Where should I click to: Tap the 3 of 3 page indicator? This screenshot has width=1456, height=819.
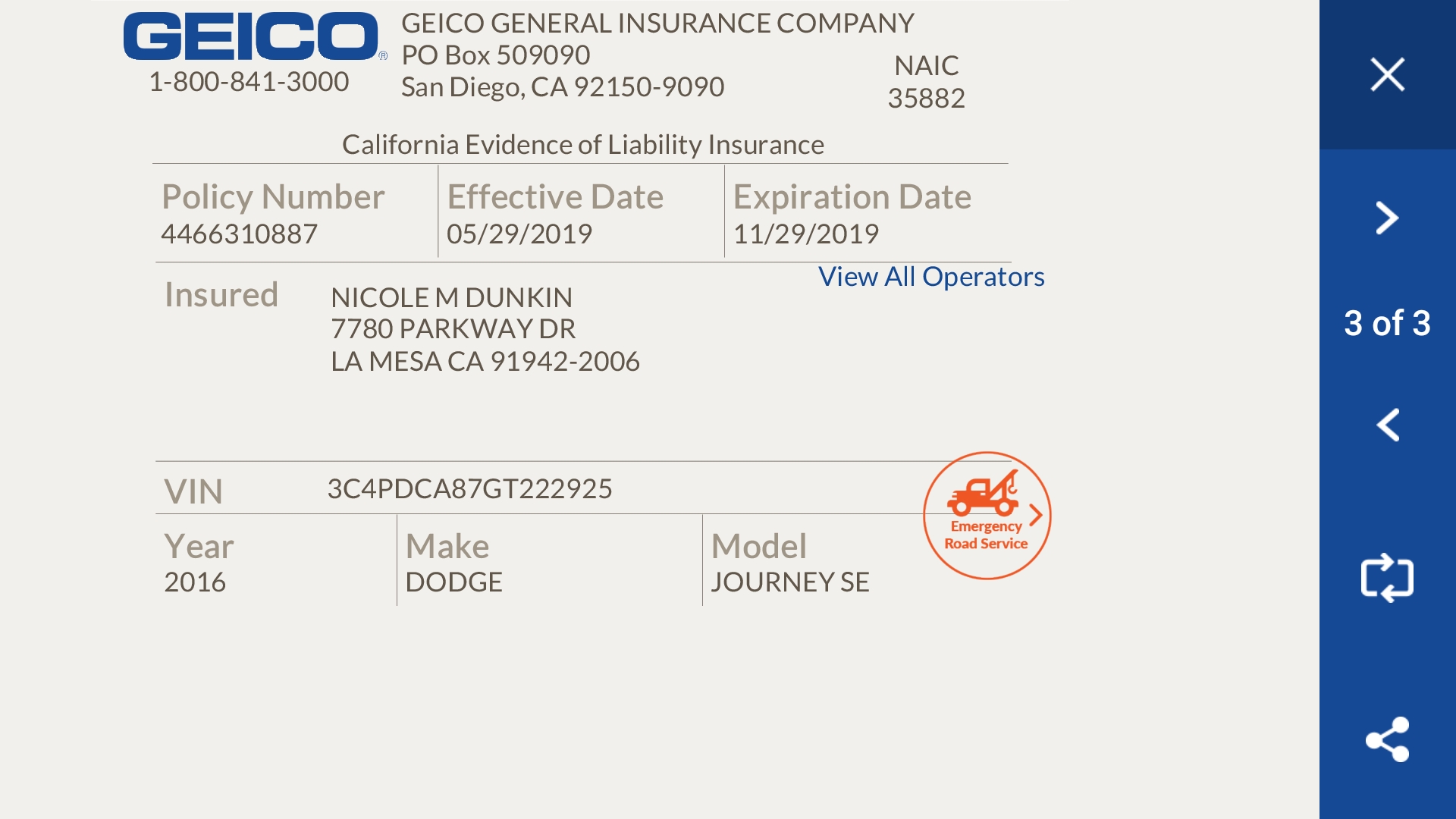(x=1387, y=323)
